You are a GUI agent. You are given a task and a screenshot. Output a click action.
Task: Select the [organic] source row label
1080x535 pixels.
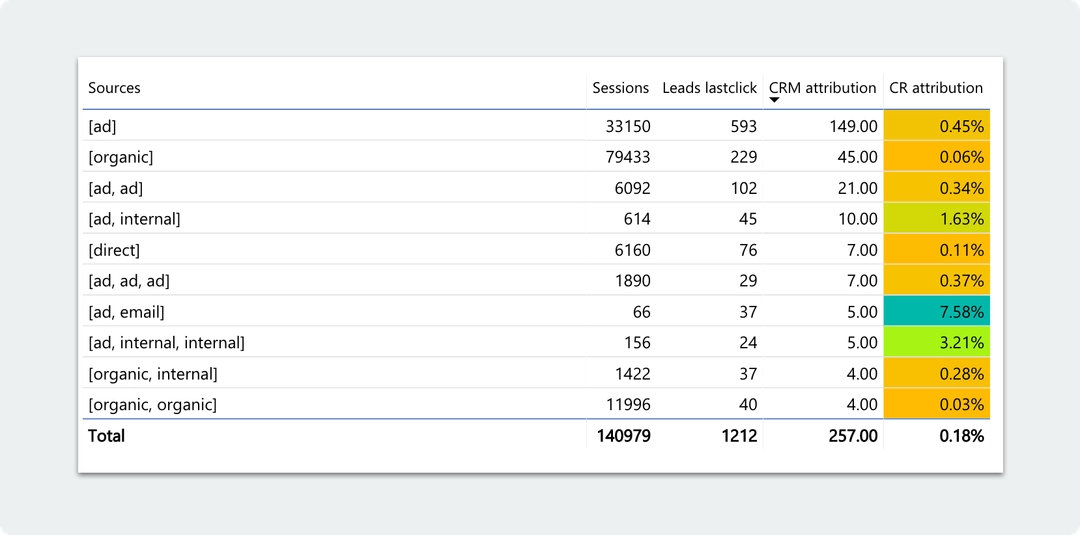(121, 157)
